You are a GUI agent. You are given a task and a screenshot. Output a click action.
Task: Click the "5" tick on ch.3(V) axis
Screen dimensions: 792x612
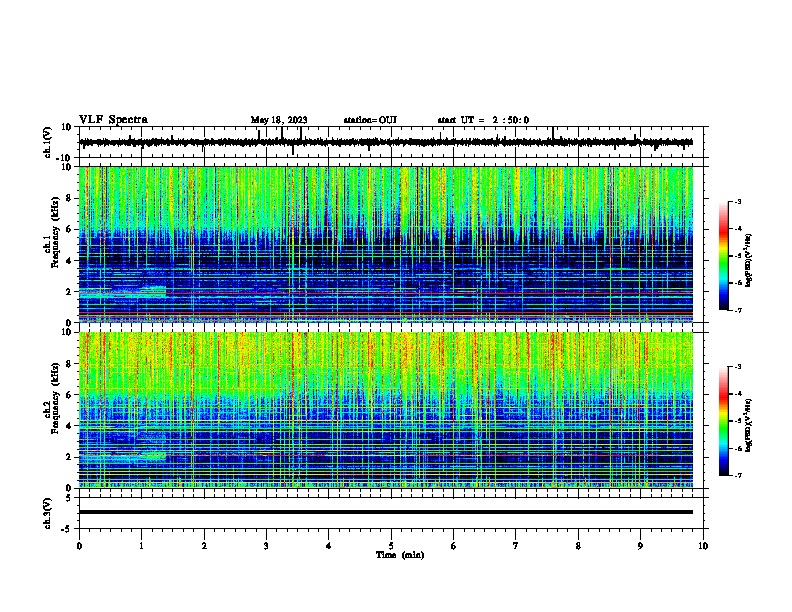click(69, 498)
